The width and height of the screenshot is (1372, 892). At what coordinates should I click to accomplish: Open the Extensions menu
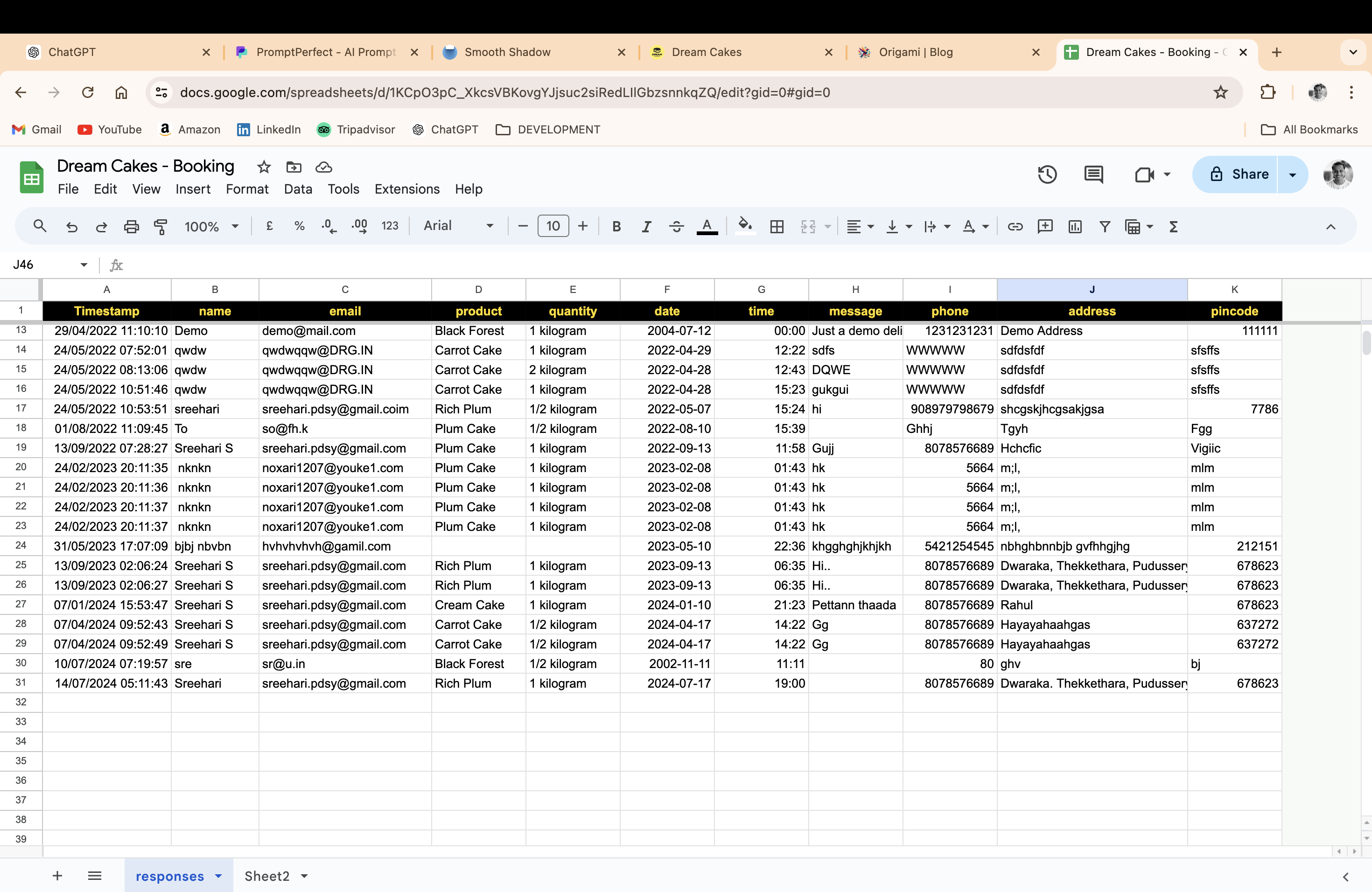coord(406,189)
